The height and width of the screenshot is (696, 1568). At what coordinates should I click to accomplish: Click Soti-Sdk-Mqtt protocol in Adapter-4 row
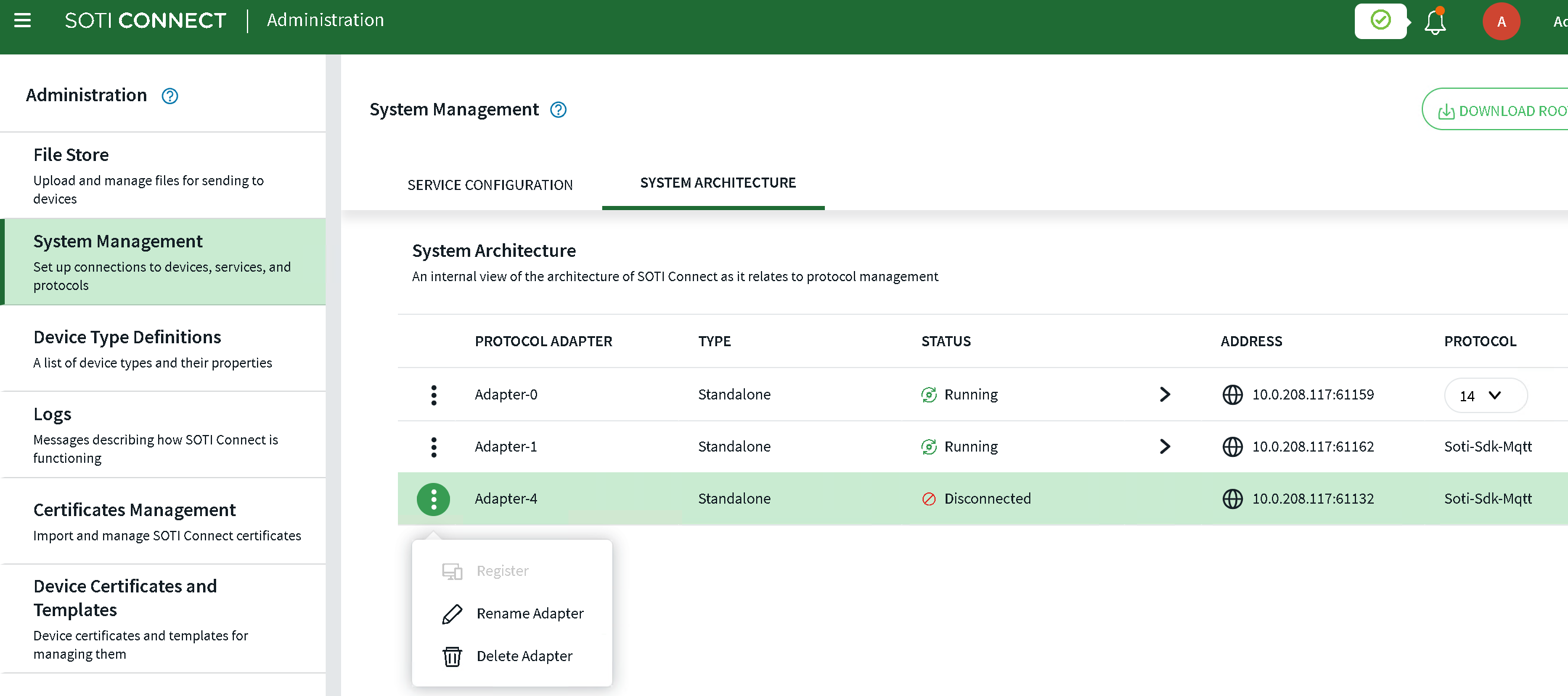point(1487,500)
